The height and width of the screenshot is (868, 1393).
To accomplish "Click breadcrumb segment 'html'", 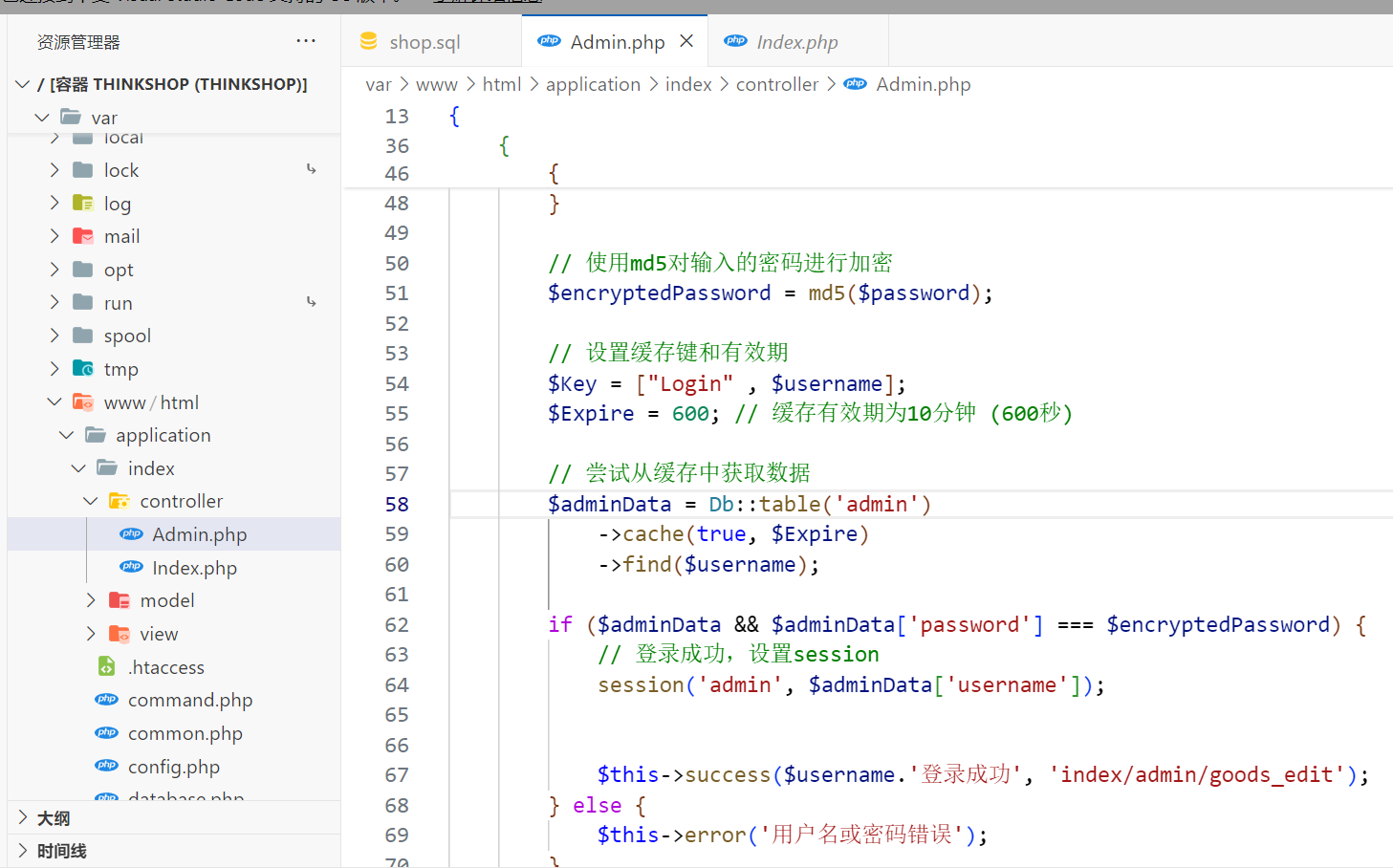I will click(502, 84).
